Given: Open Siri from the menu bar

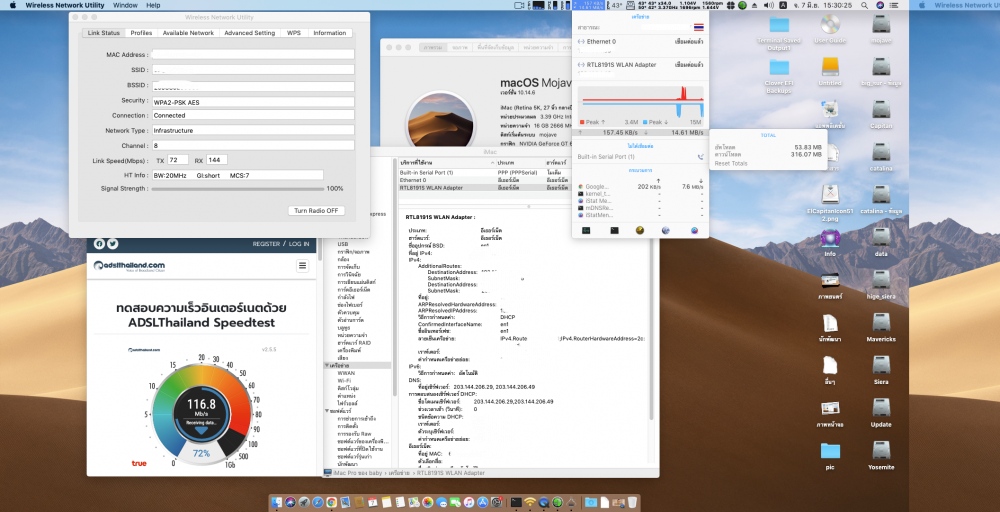Looking at the screenshot, I should (x=880, y=5).
